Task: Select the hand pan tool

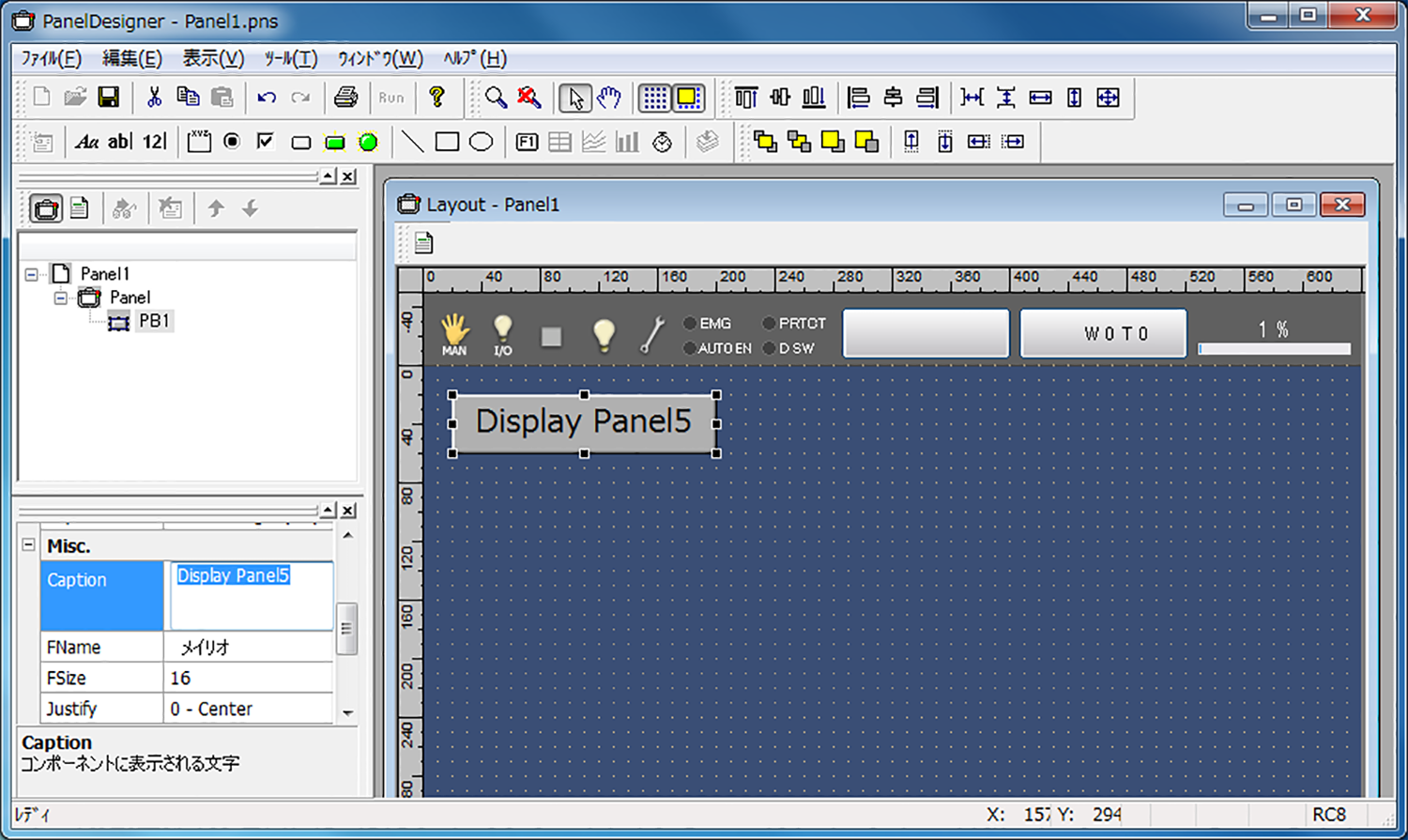Action: point(609,98)
